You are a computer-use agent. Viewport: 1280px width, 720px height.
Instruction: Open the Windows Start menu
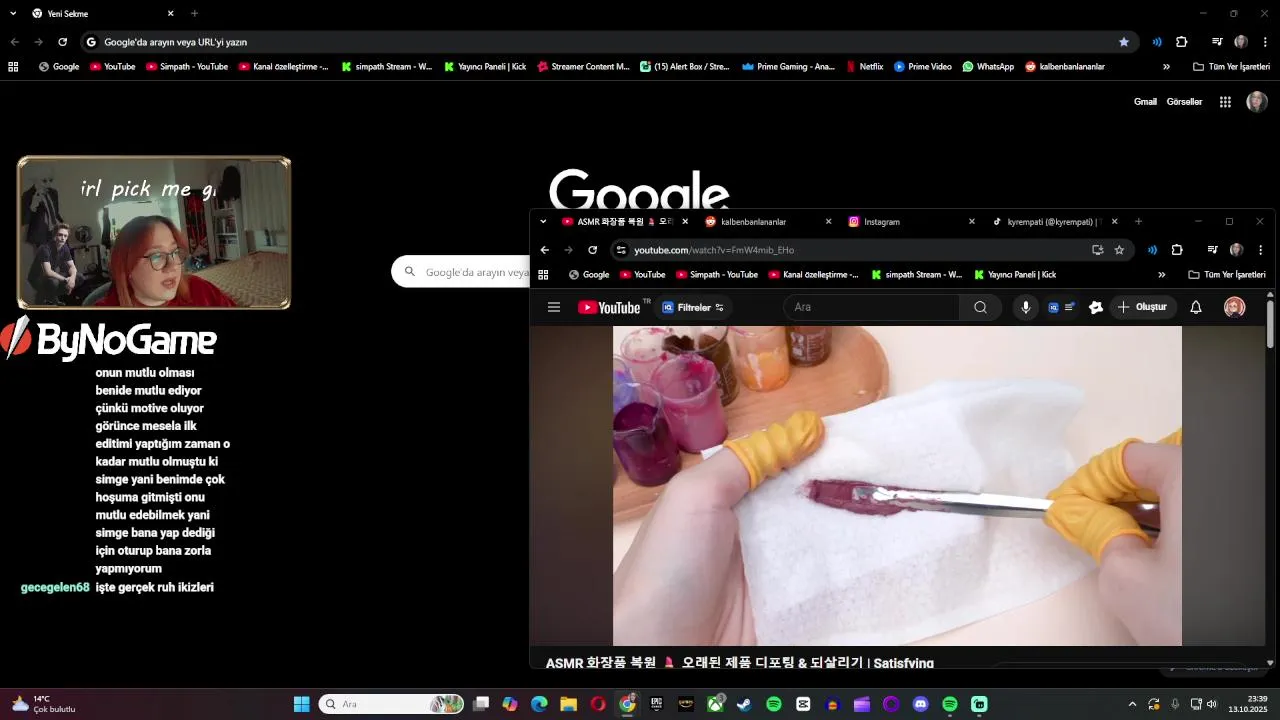(301, 704)
